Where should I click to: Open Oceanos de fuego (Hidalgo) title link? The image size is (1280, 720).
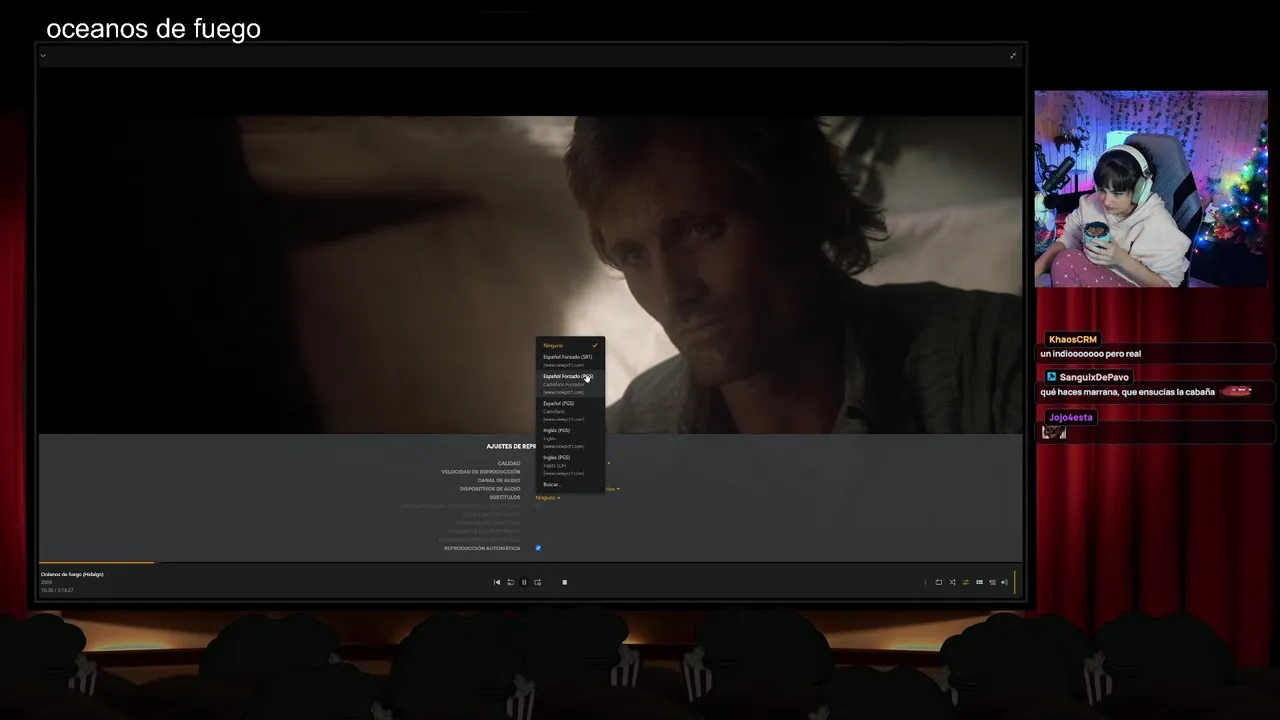click(x=72, y=574)
